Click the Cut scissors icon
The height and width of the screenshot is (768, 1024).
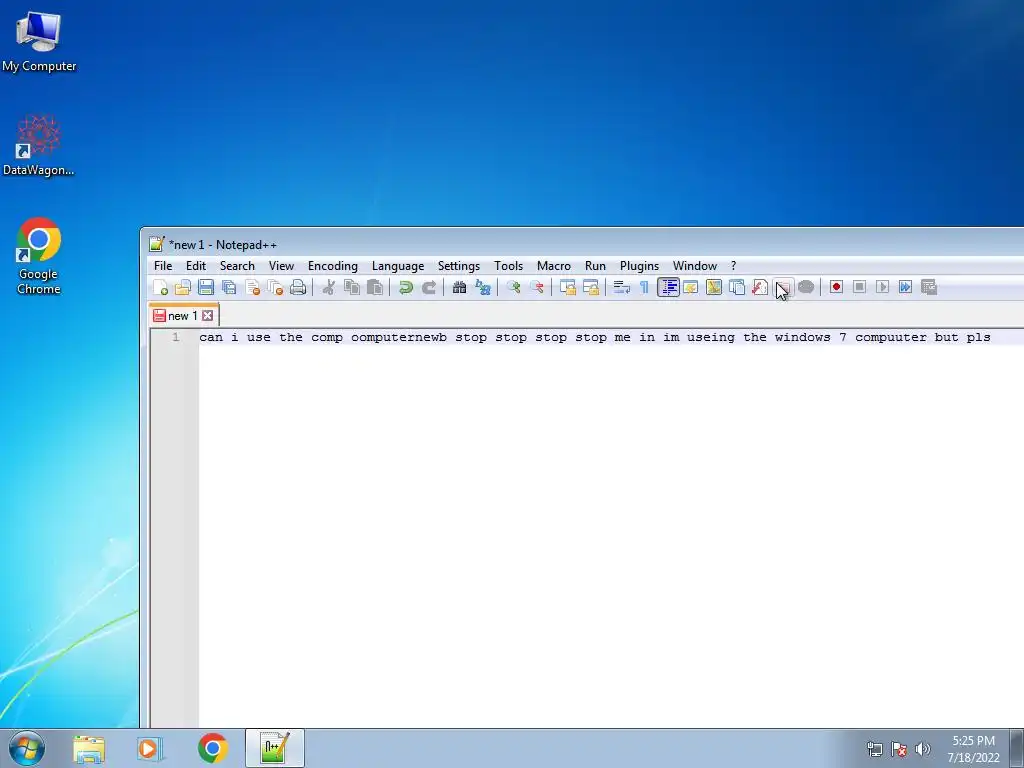(328, 287)
